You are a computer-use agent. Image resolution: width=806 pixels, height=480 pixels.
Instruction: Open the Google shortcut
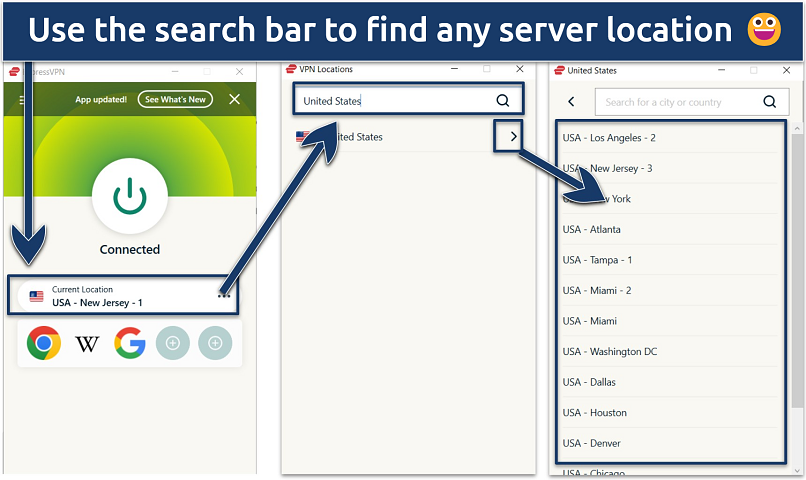click(x=130, y=343)
